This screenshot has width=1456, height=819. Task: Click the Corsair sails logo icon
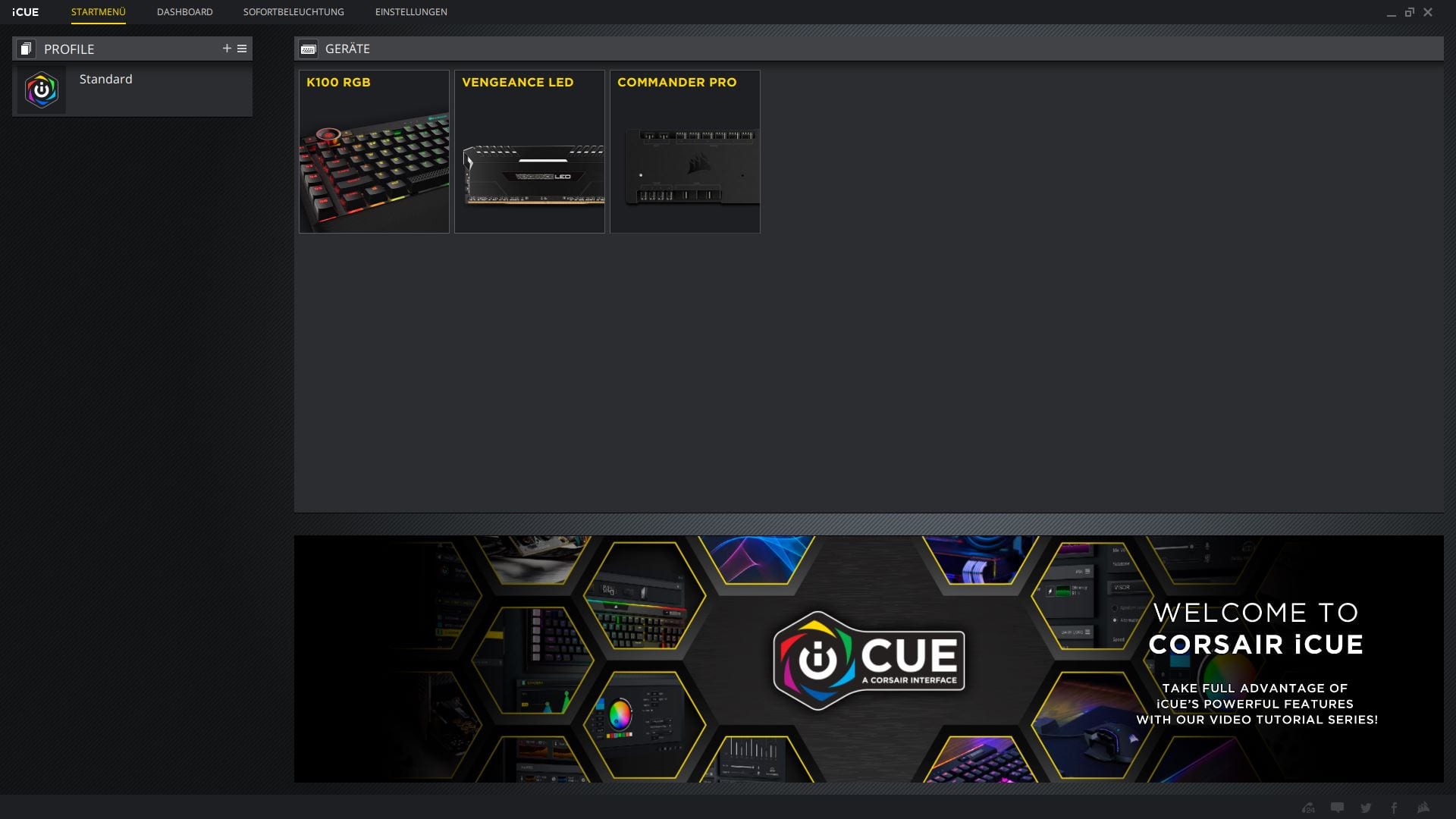coord(1423,808)
